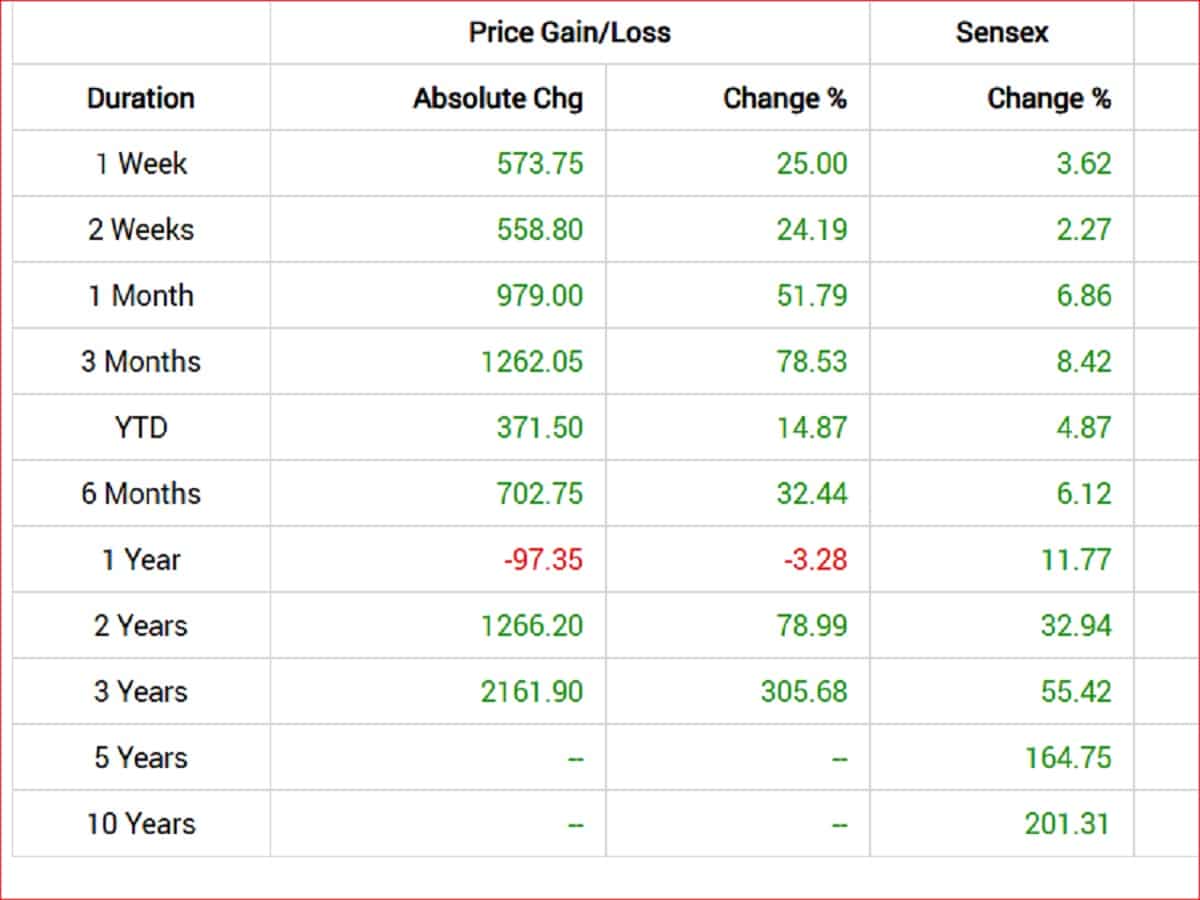Select the 1 Week duration row
1200x900 pixels.
tap(141, 164)
